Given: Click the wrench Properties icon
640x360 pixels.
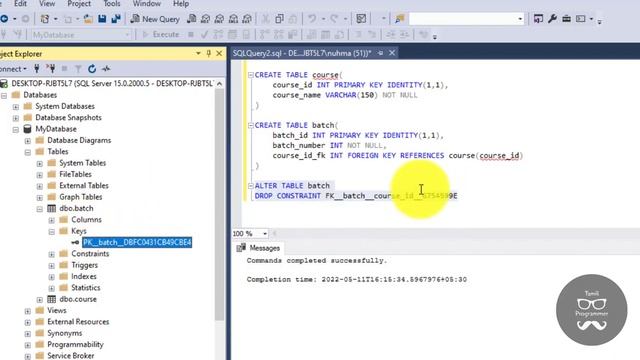Looking at the screenshot, I should click(552, 19).
